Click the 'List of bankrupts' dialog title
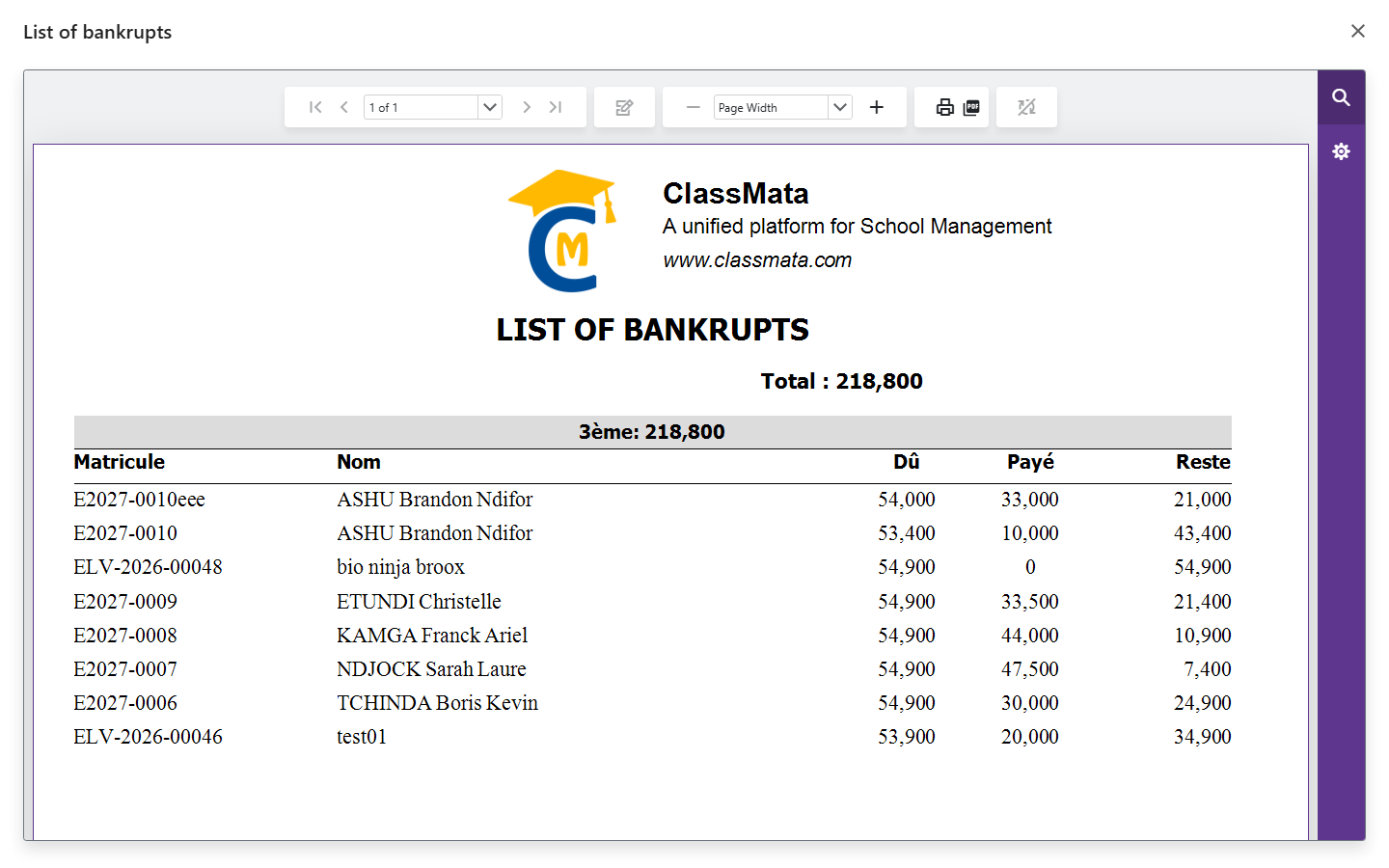This screenshot has height=868, width=1389. coord(97,32)
